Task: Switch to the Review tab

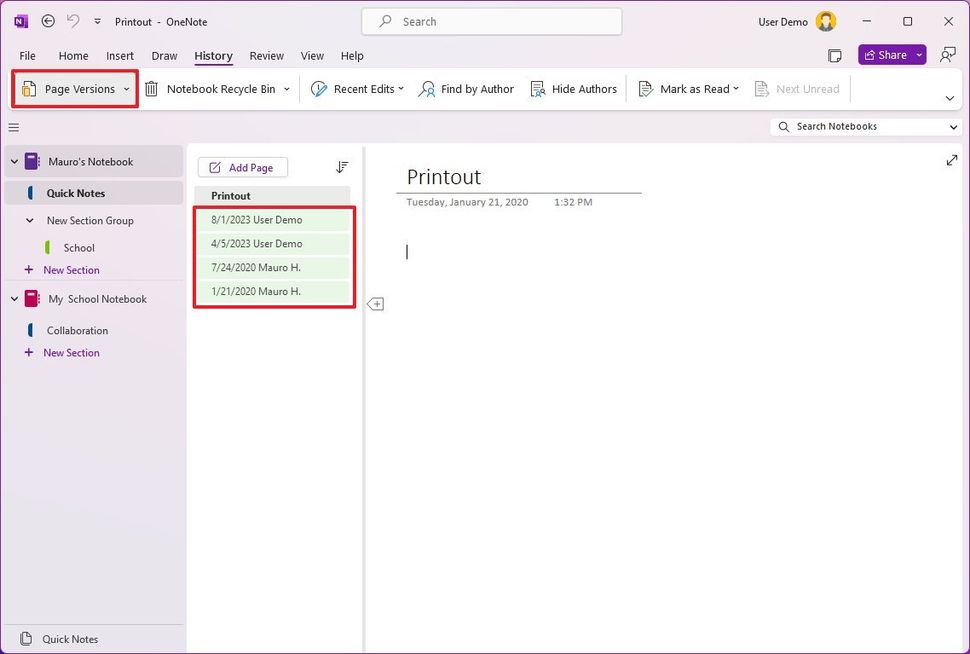Action: (266, 56)
